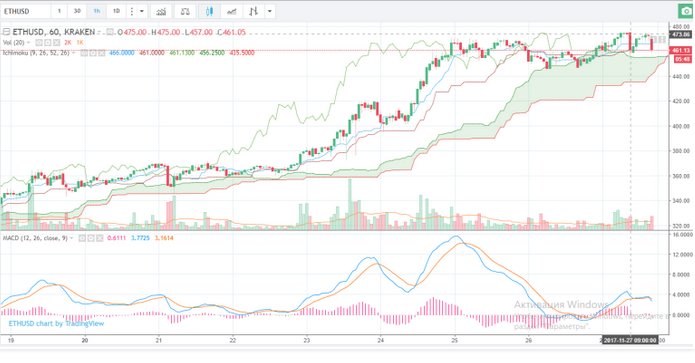Select the bars chart style icon

(x=254, y=12)
